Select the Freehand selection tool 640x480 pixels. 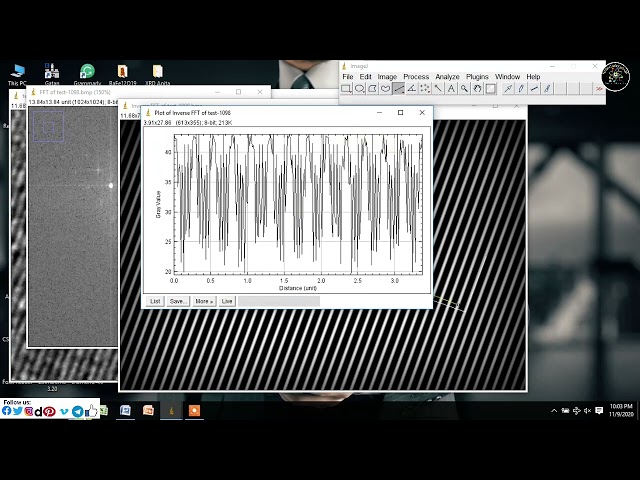[385, 89]
